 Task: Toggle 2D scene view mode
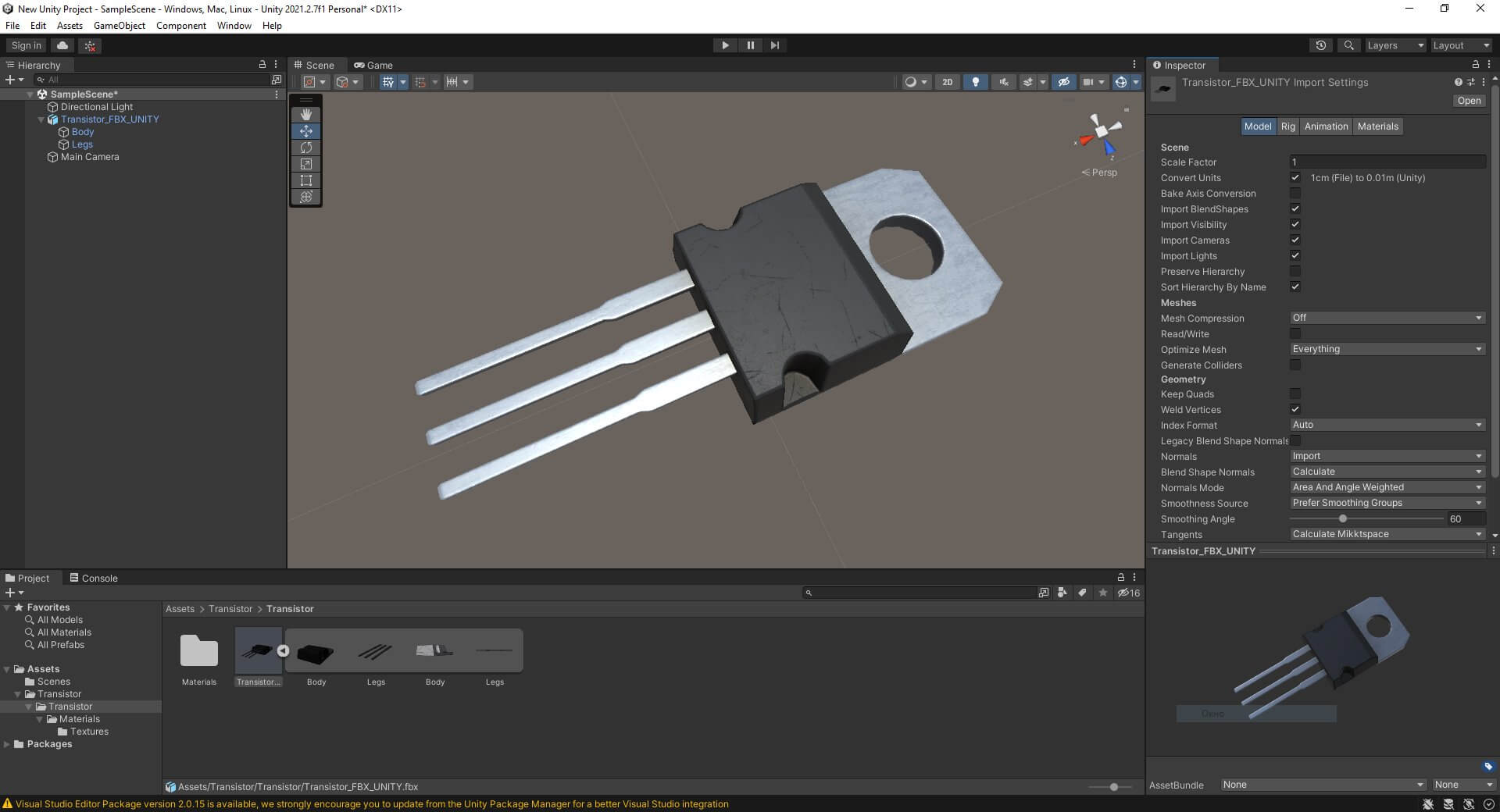[x=947, y=82]
